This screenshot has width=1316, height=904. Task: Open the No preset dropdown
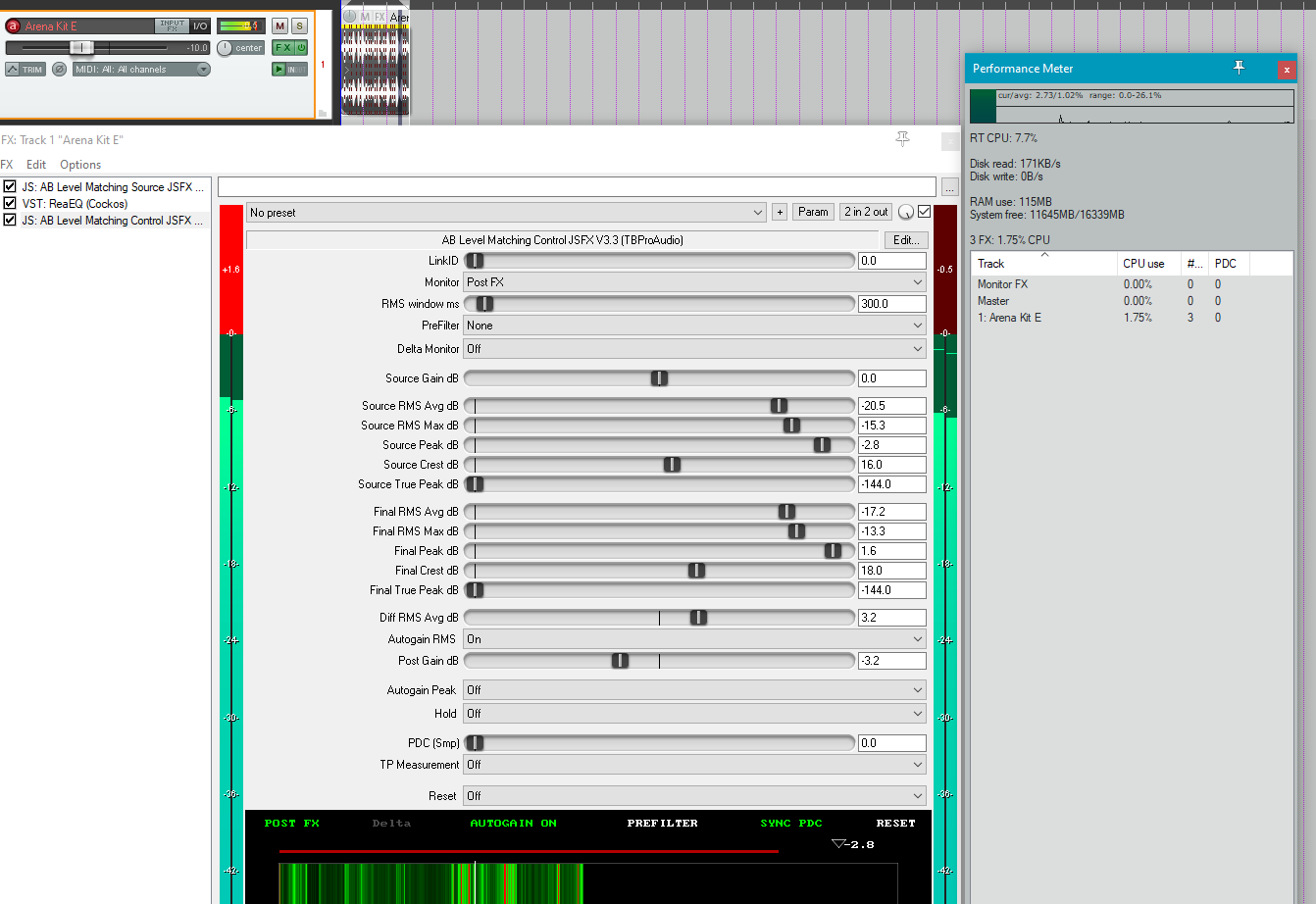point(506,213)
